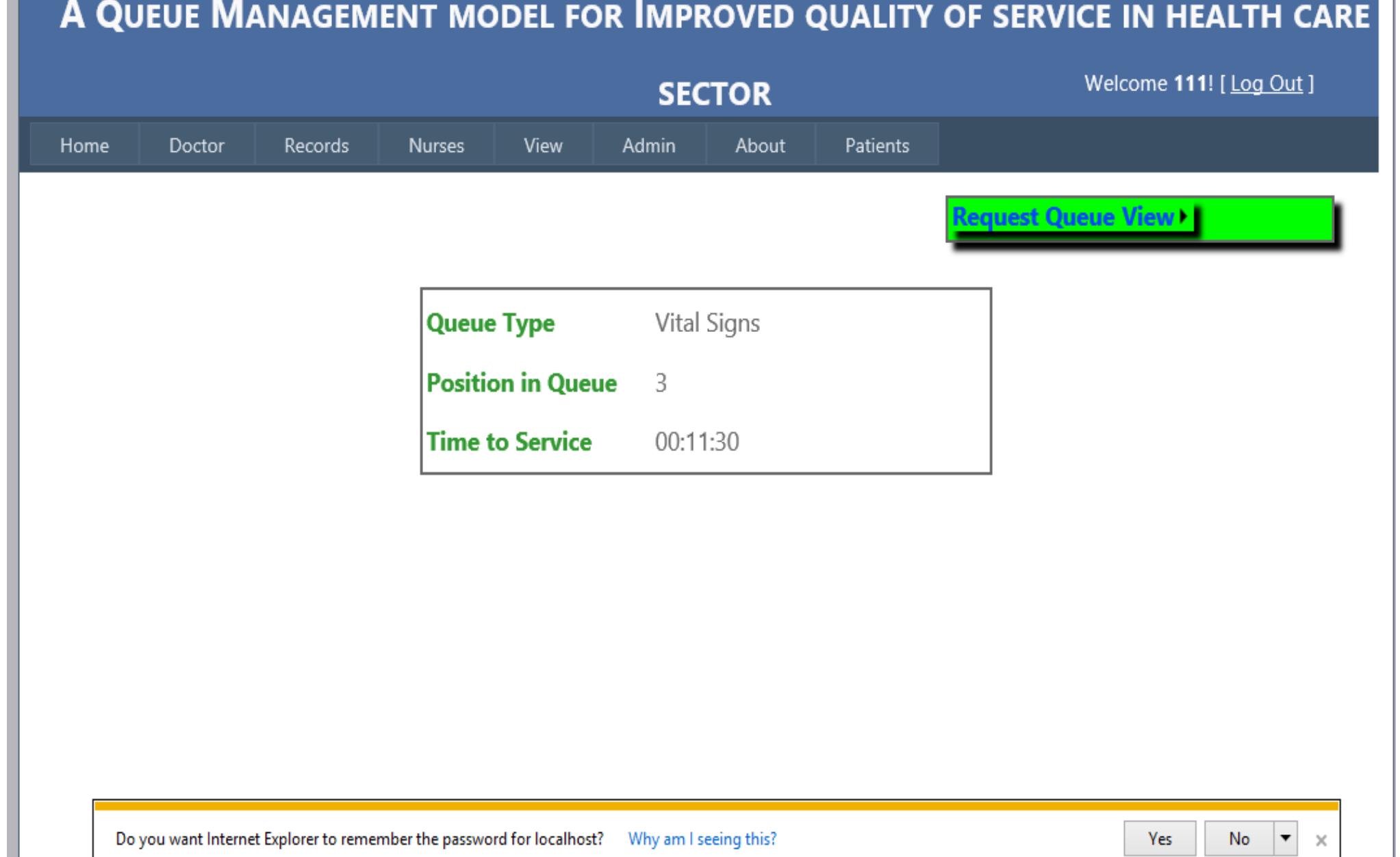Click Request Queue View link
Image resolution: width=1400 pixels, height=857 pixels.
[x=1062, y=218]
